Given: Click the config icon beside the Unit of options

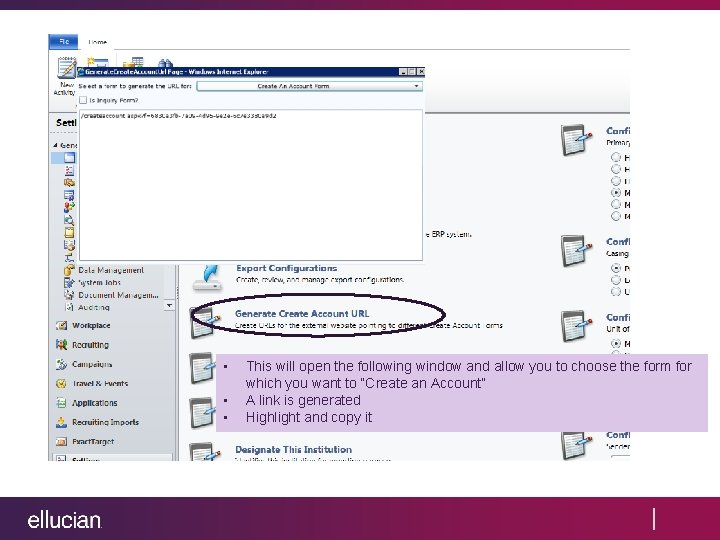Looking at the screenshot, I should (576, 326).
